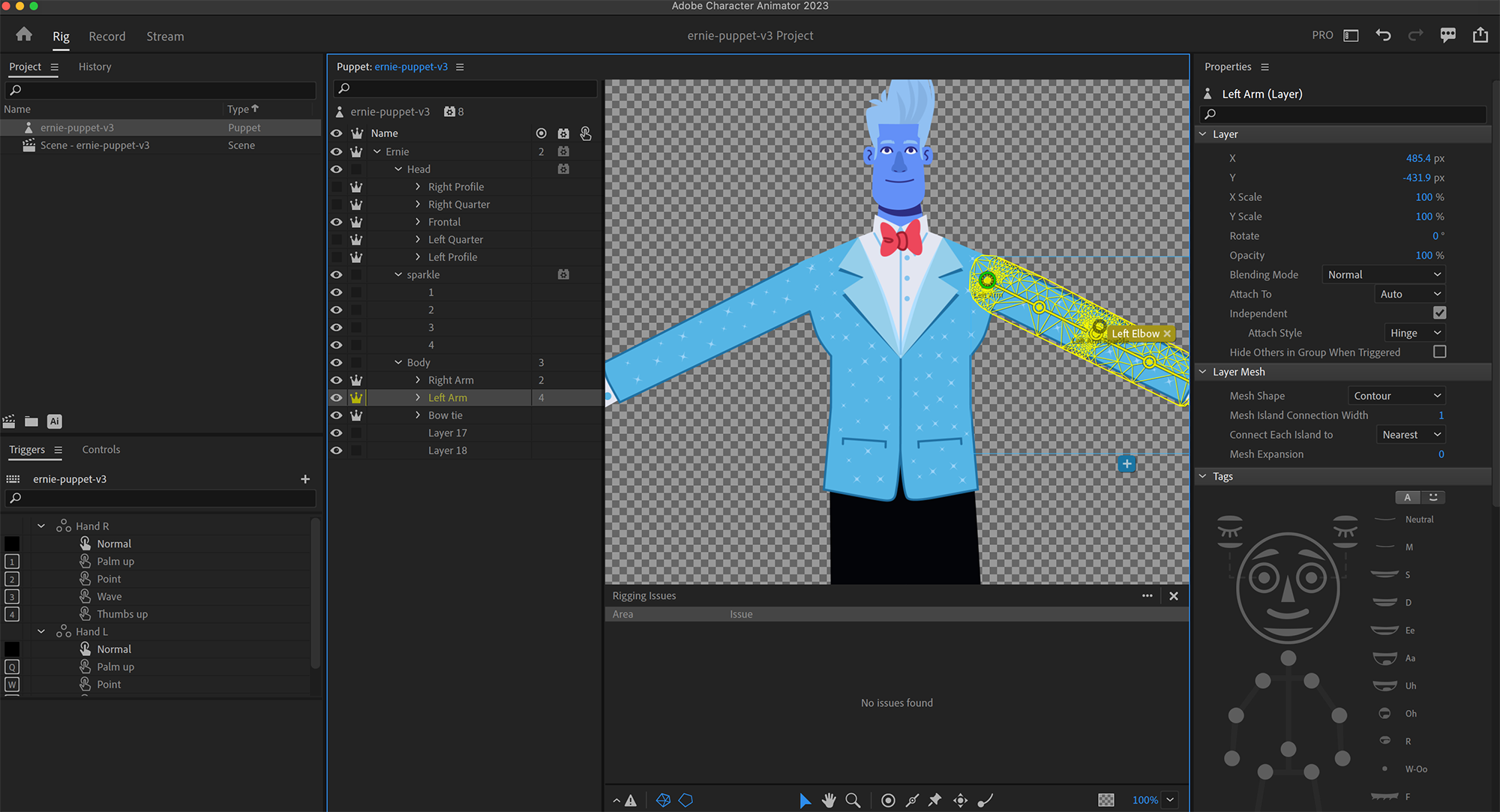Collapse the Hand R trigger group
The width and height of the screenshot is (1500, 812).
tap(41, 526)
